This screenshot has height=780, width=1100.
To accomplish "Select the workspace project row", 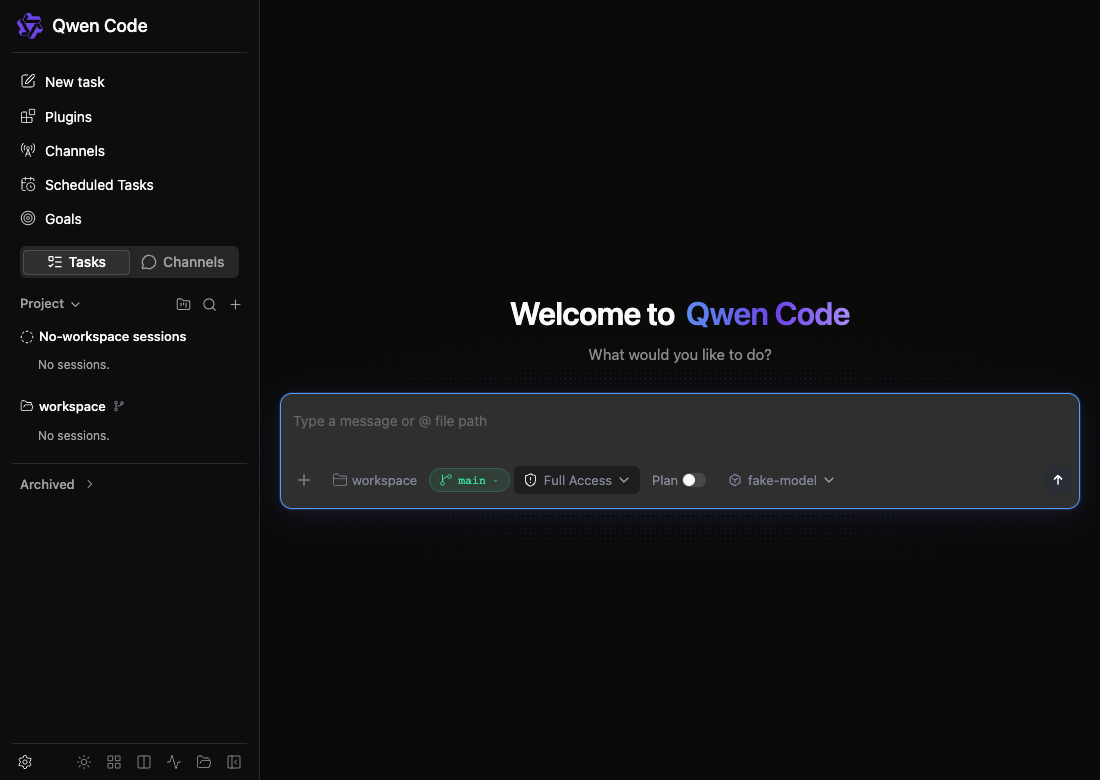I will point(64,406).
